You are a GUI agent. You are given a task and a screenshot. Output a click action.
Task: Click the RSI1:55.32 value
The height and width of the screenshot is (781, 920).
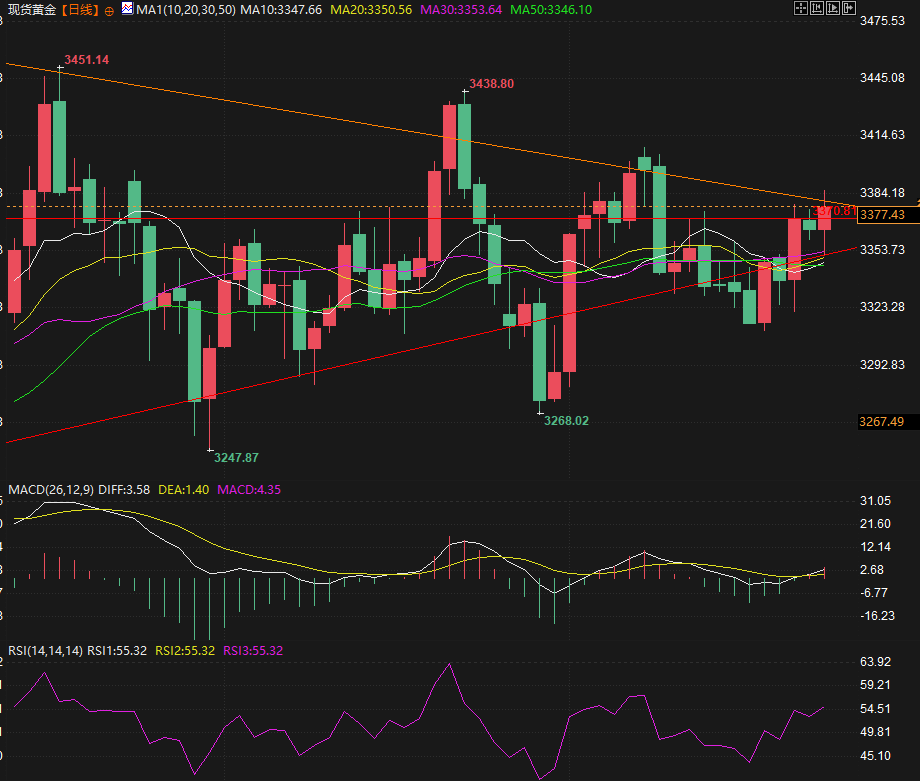117,651
